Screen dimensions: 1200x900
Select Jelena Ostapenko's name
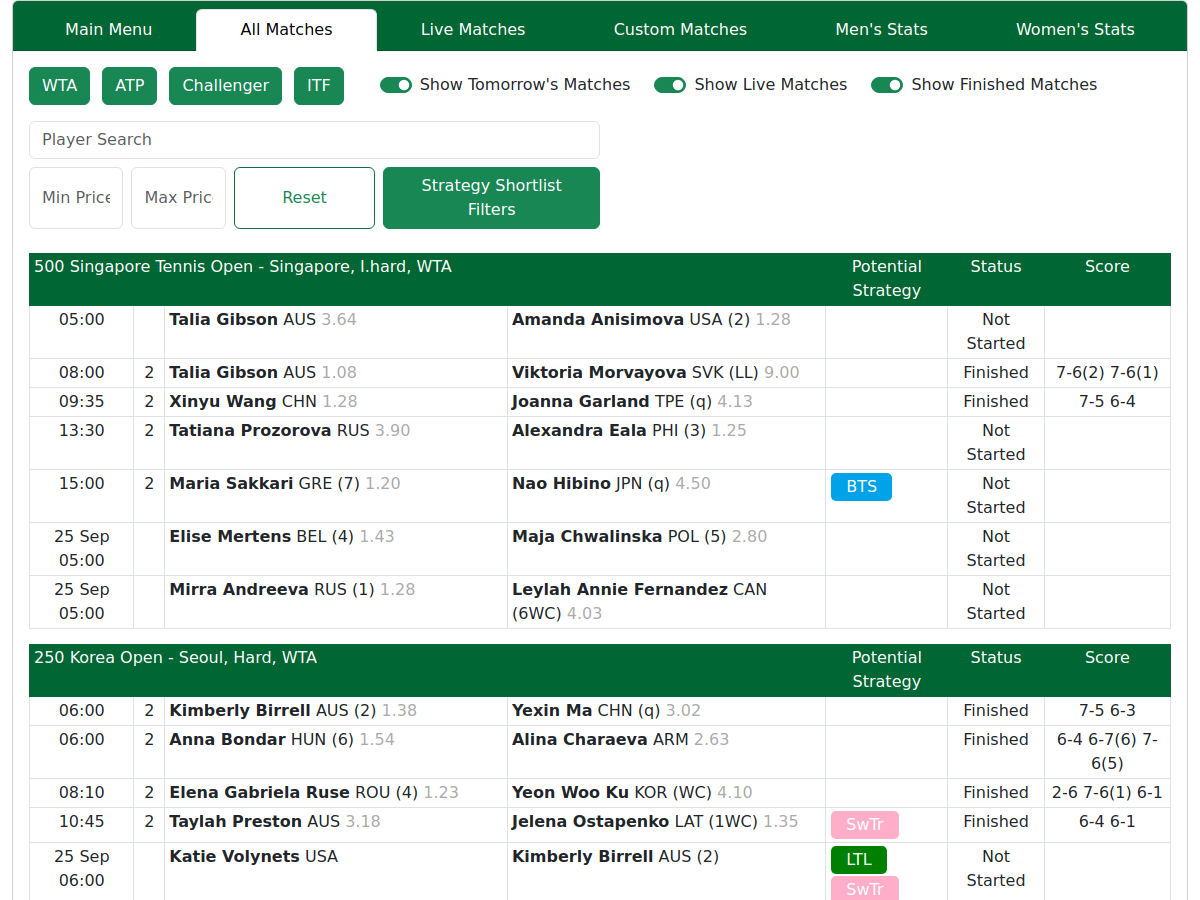591,822
